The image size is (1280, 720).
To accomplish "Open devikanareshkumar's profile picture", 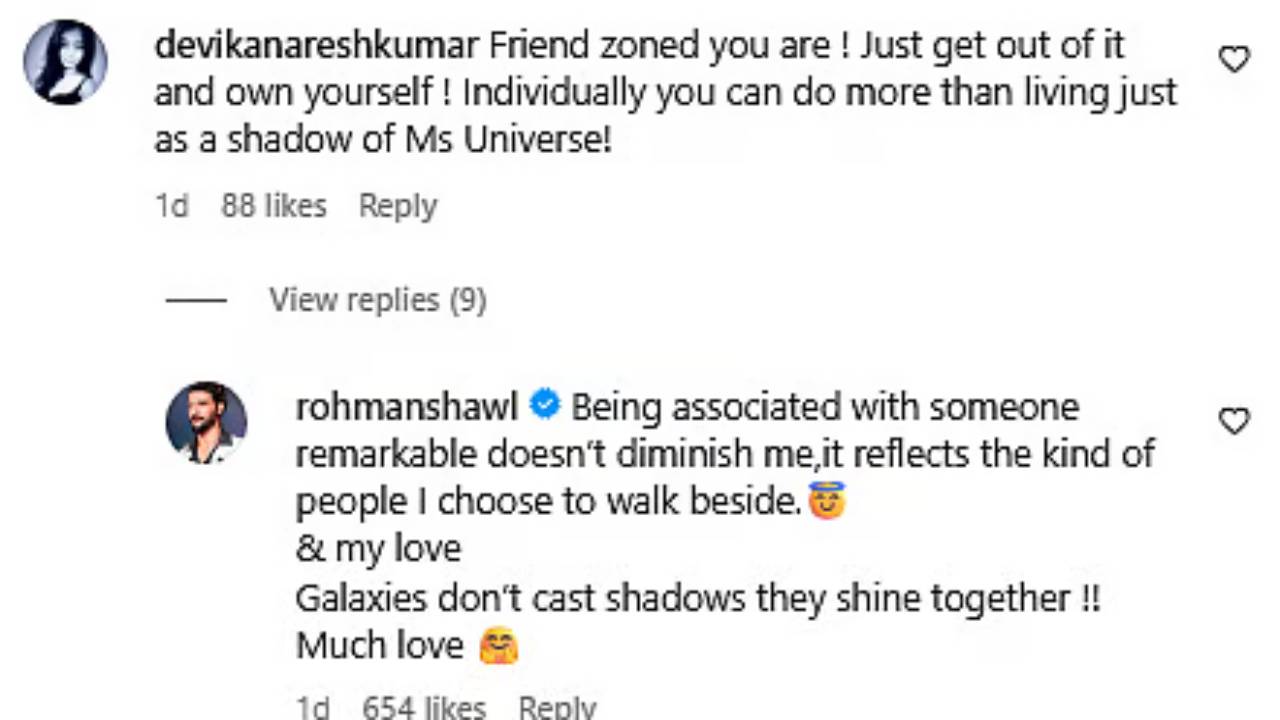I will [65, 62].
